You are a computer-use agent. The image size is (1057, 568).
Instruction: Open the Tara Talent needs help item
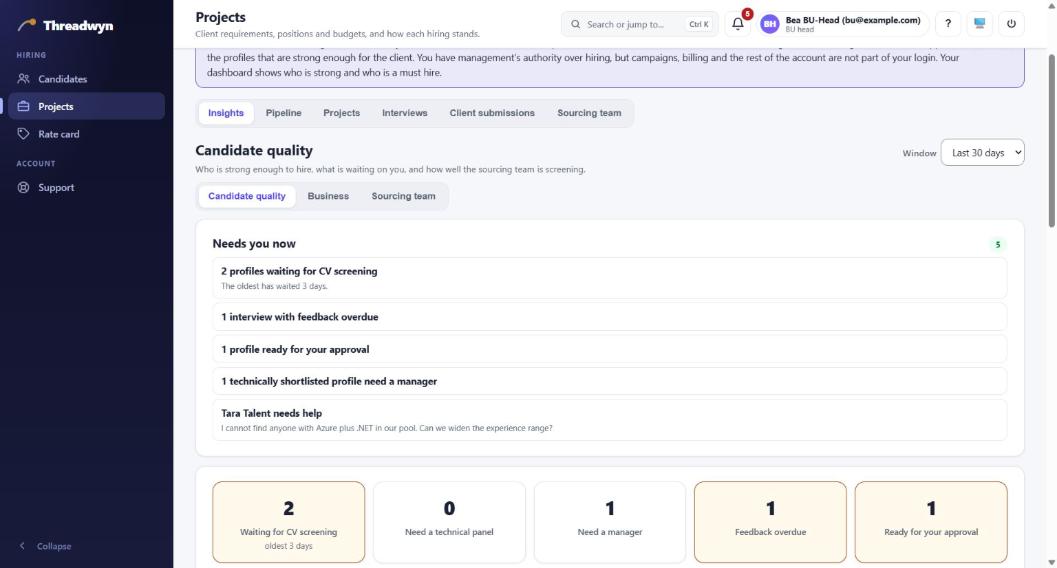pos(609,420)
